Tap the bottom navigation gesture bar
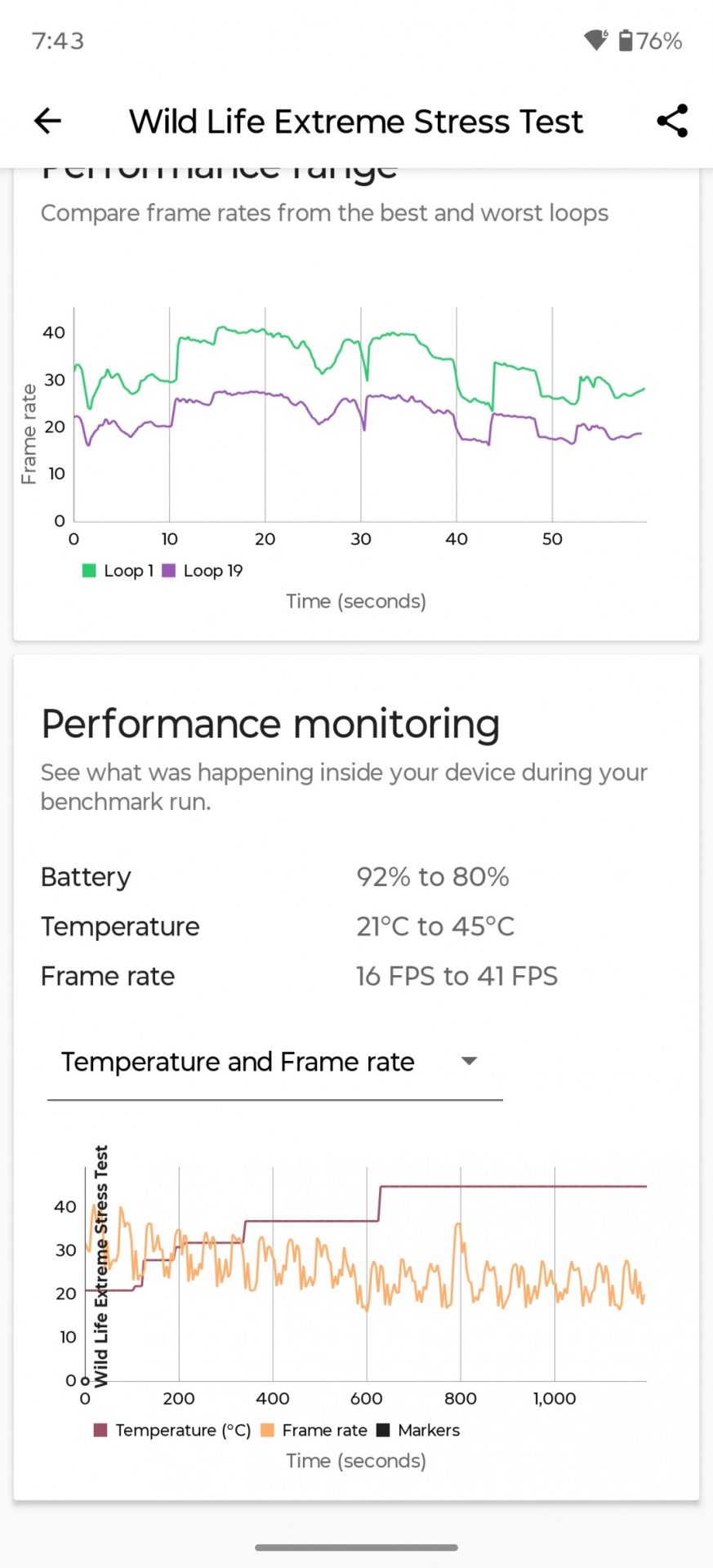 tap(356, 1547)
